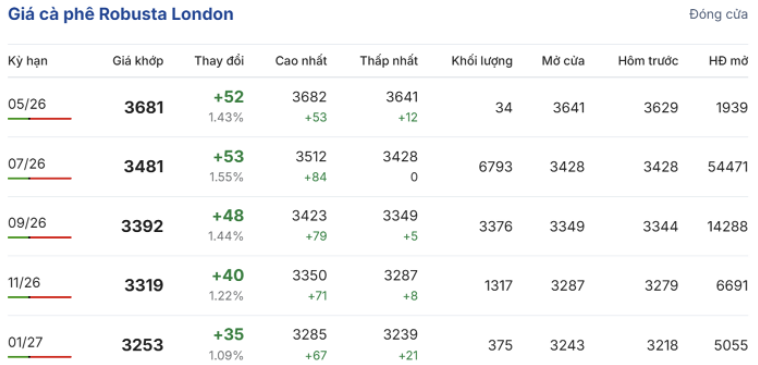This screenshot has height=365, width=758.
Task: Open the 07/26 contract term
Action: point(27,164)
